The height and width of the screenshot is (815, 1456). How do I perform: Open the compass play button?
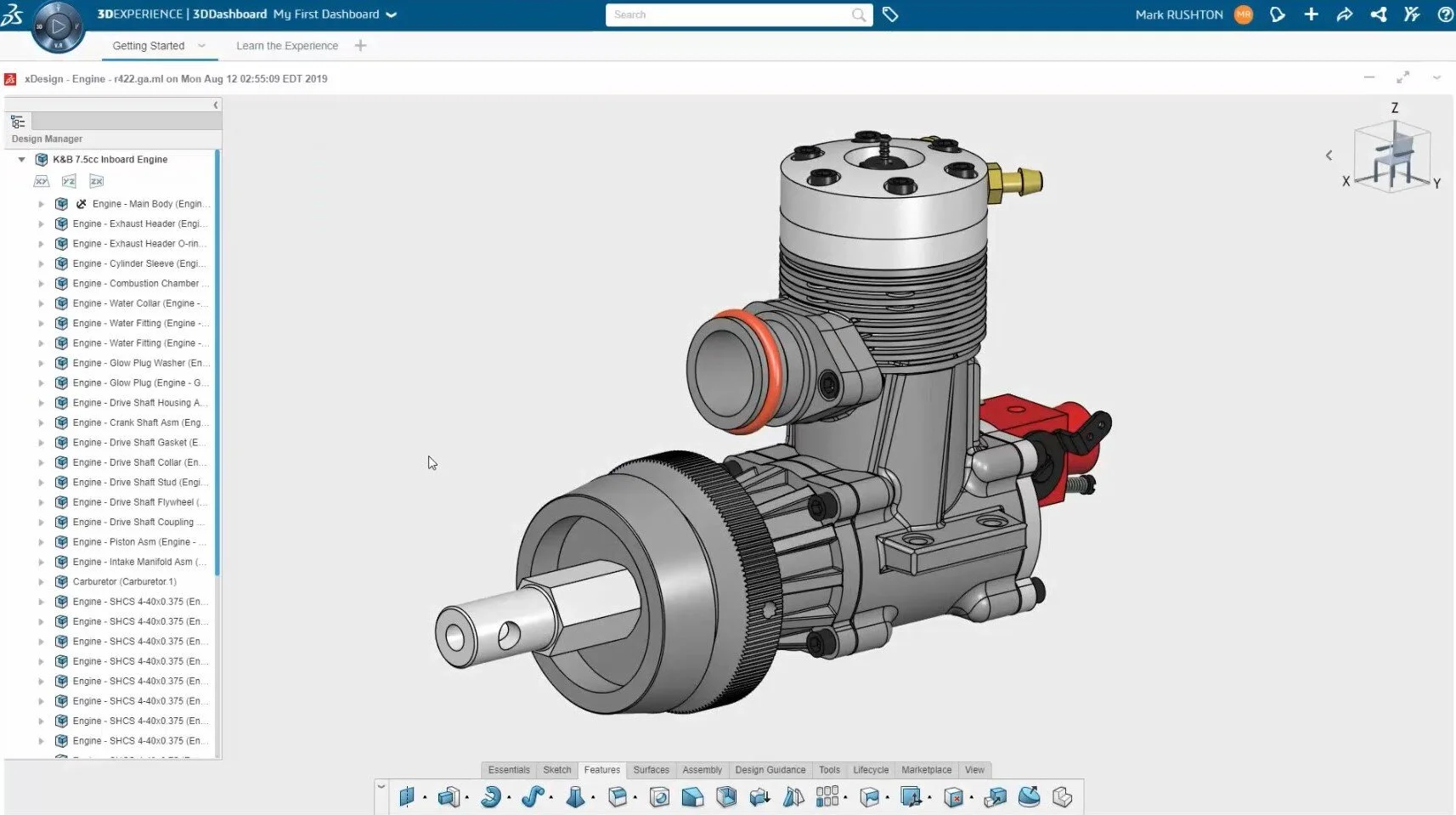coord(58,26)
